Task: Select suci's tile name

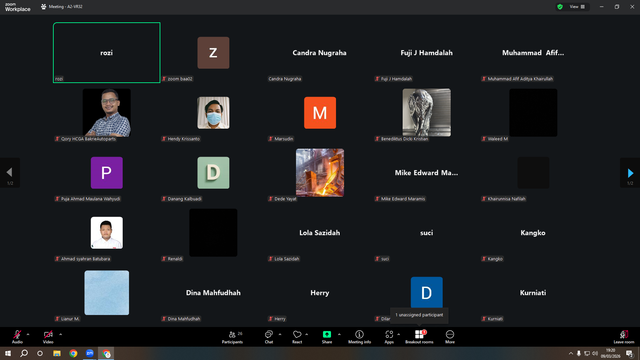Action: (427, 233)
